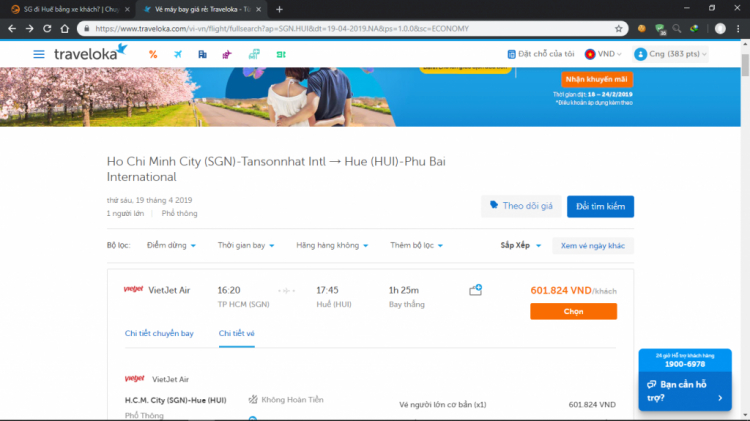Open a new browser tab
The image size is (750, 421).
pyautogui.click(x=279, y=9)
